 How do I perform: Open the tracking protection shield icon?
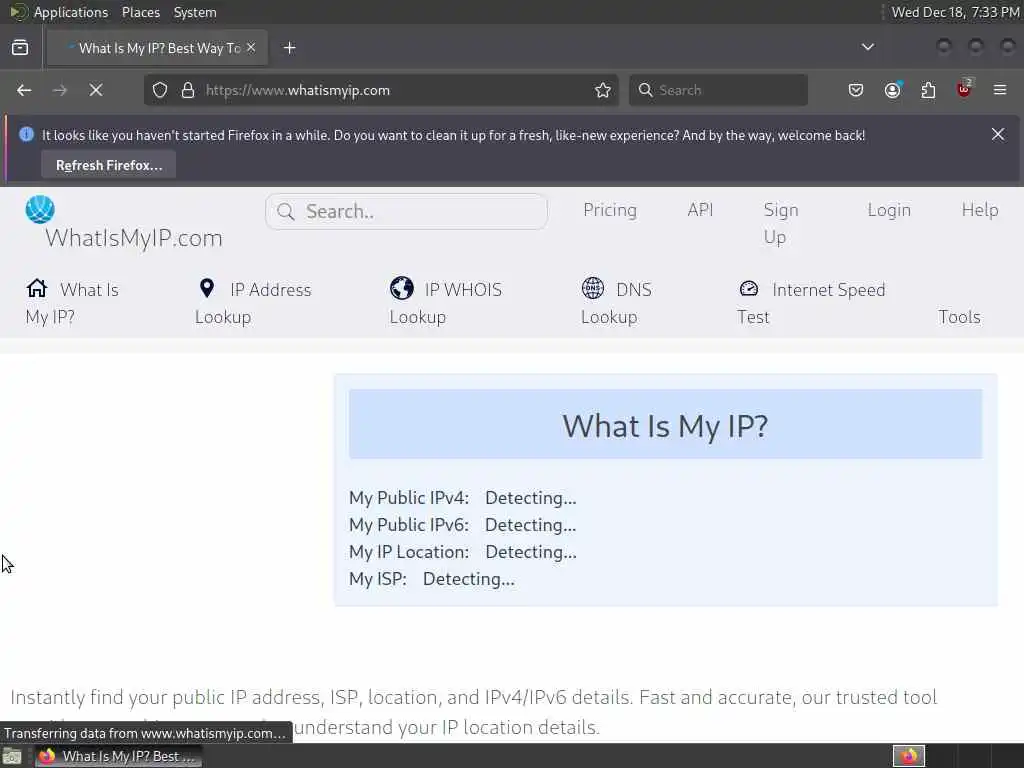(160, 90)
